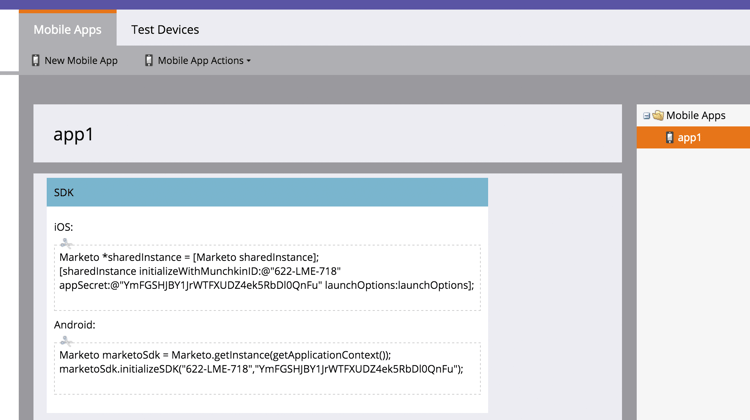Click the Mobile Apps folder icon in tree
This screenshot has height=420, width=750.
coord(658,115)
